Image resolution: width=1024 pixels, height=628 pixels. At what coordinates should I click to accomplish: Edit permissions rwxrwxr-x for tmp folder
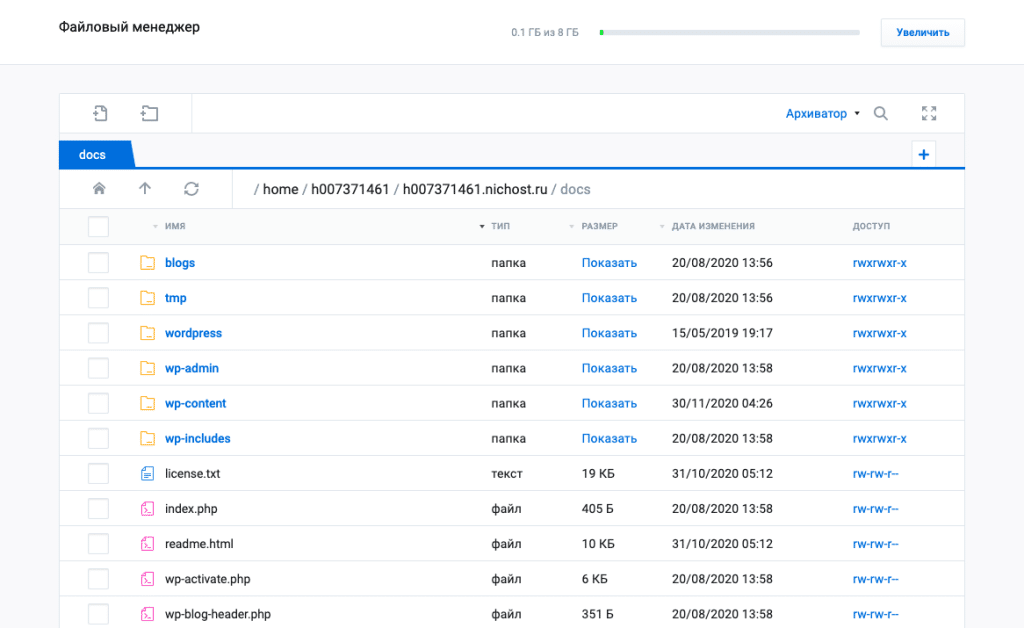coord(880,298)
